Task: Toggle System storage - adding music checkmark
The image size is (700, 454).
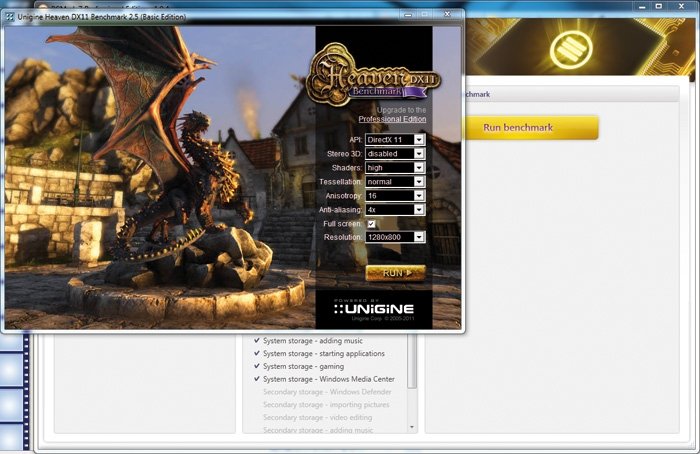Action: pos(257,340)
